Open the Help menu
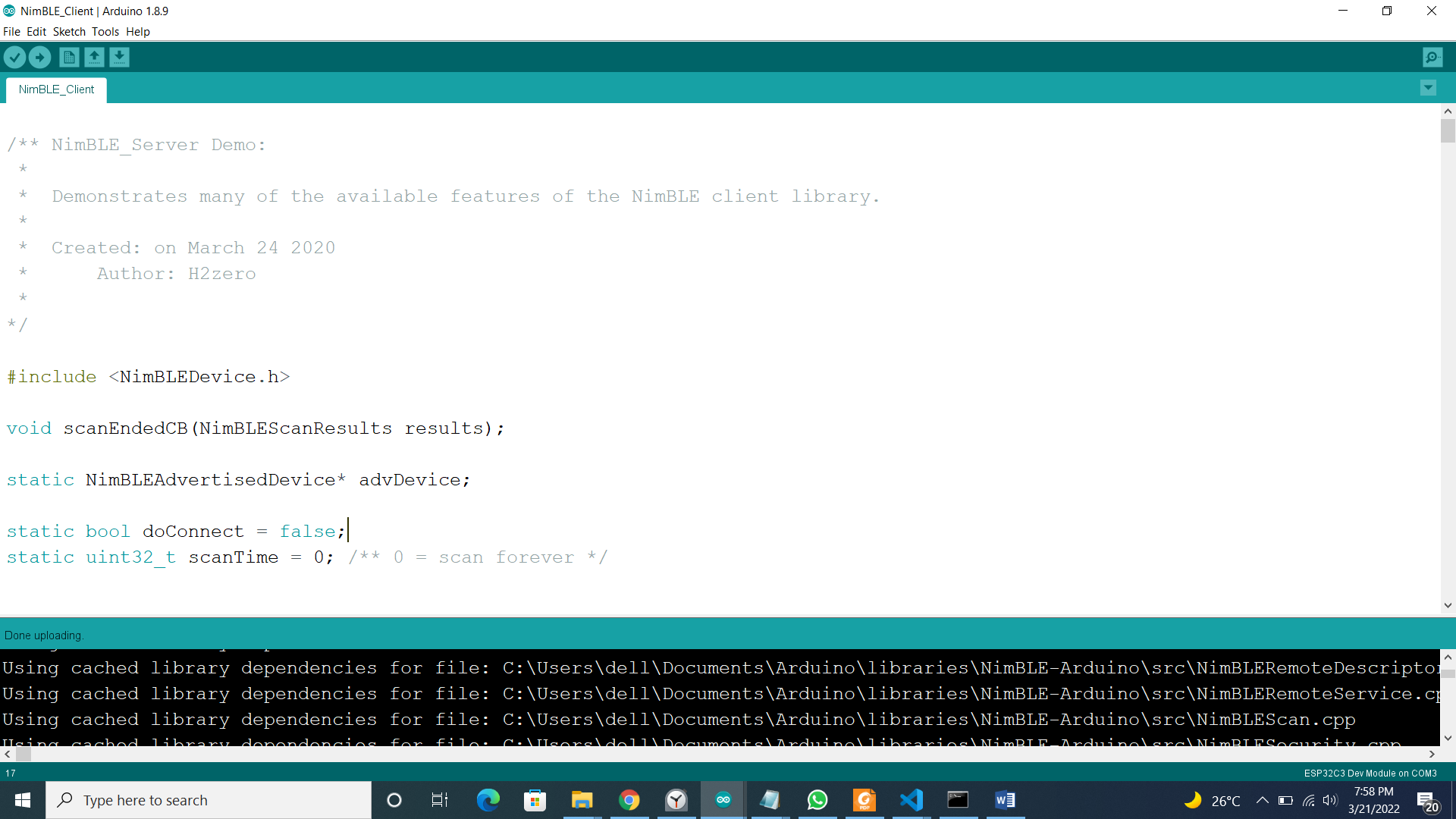The height and width of the screenshot is (819, 1456). tap(137, 32)
